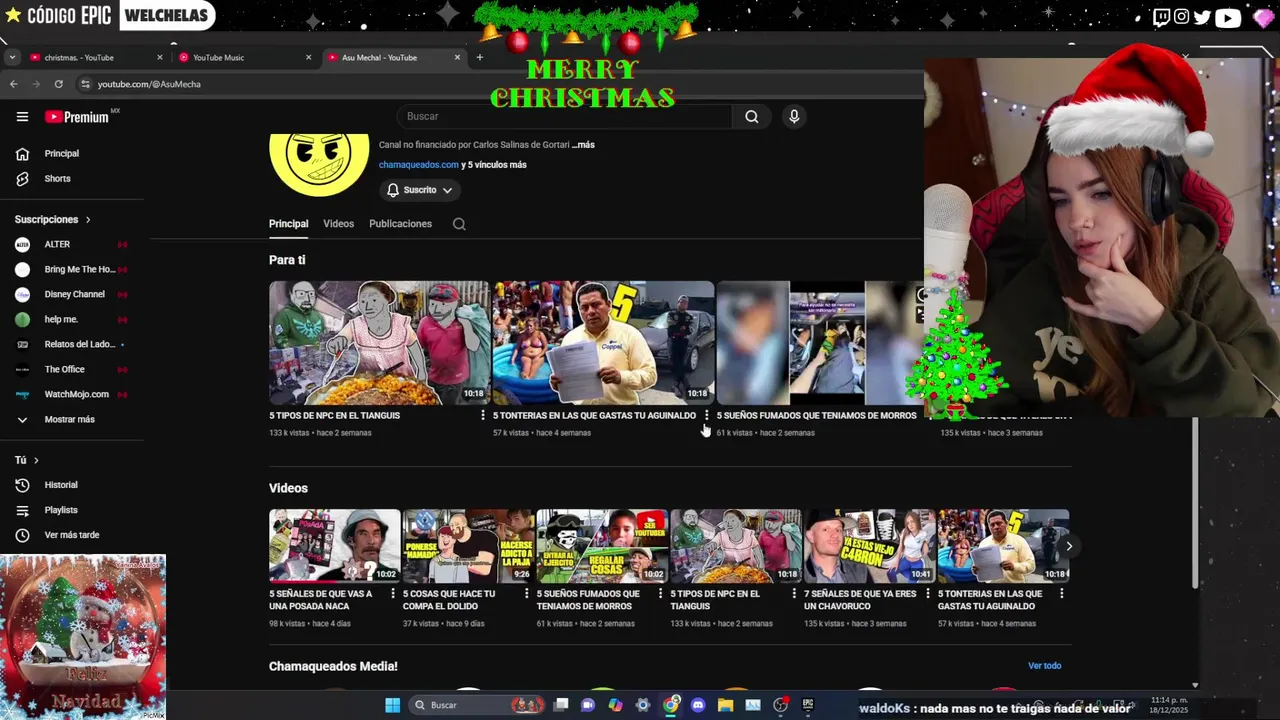Image resolution: width=1280 pixels, height=720 pixels.
Task: Open options menu for COMPA EL DOLIDO video
Action: pos(527,594)
